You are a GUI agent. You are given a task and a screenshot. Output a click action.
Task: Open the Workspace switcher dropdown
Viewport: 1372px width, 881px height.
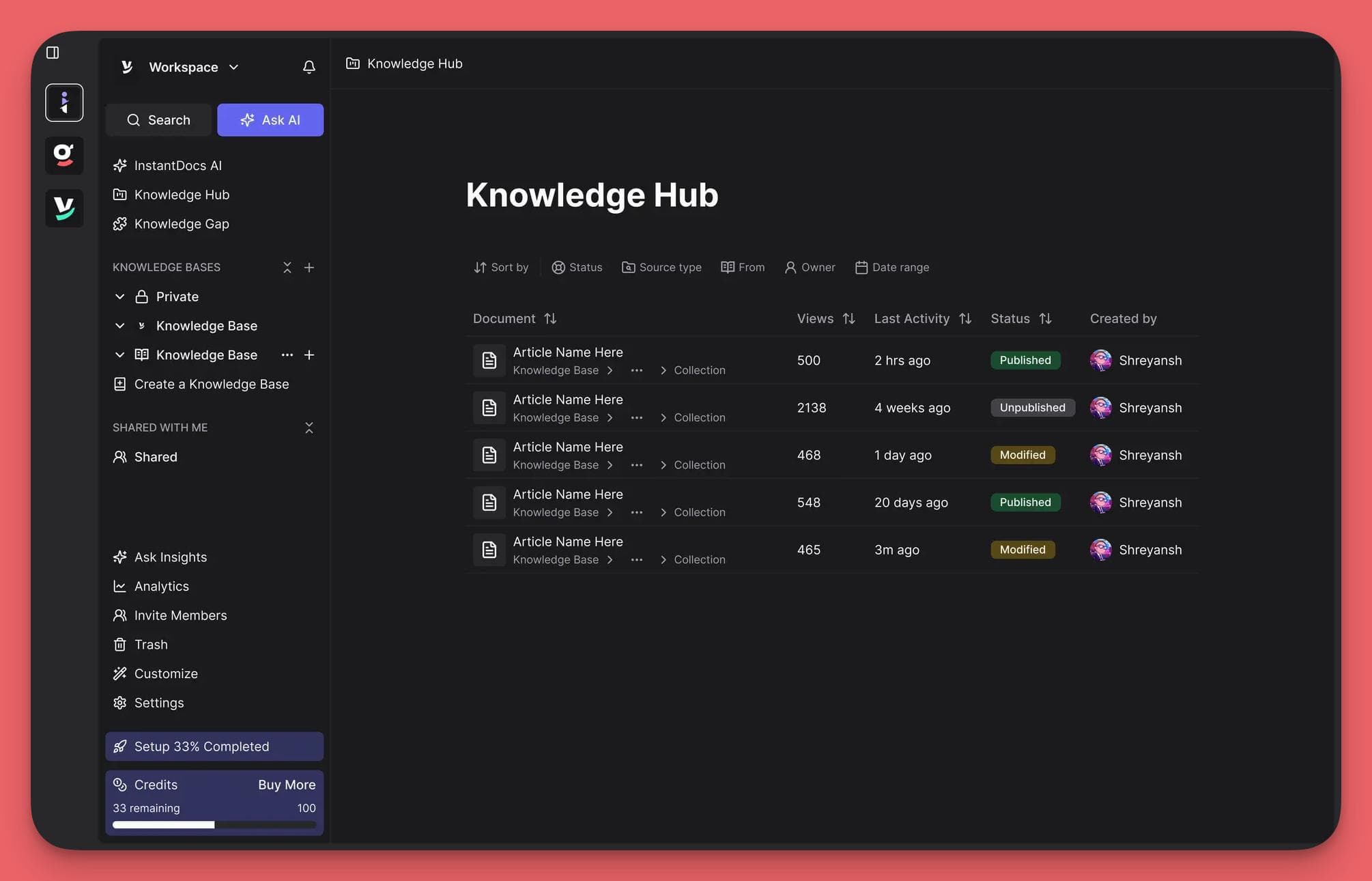[233, 67]
